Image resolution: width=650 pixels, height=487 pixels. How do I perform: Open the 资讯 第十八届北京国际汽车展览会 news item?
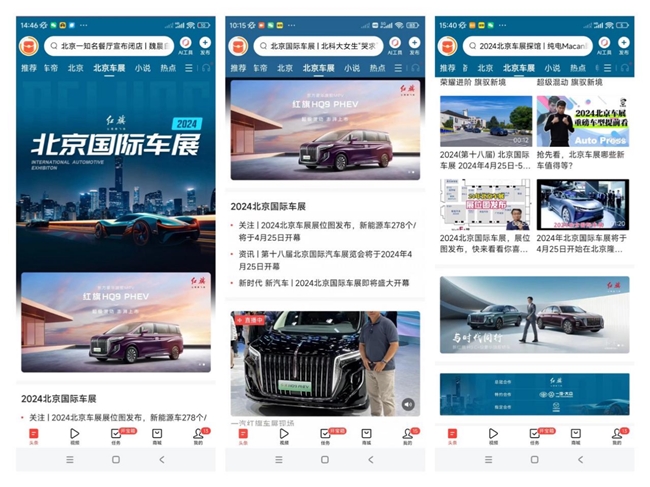pyautogui.click(x=325, y=260)
